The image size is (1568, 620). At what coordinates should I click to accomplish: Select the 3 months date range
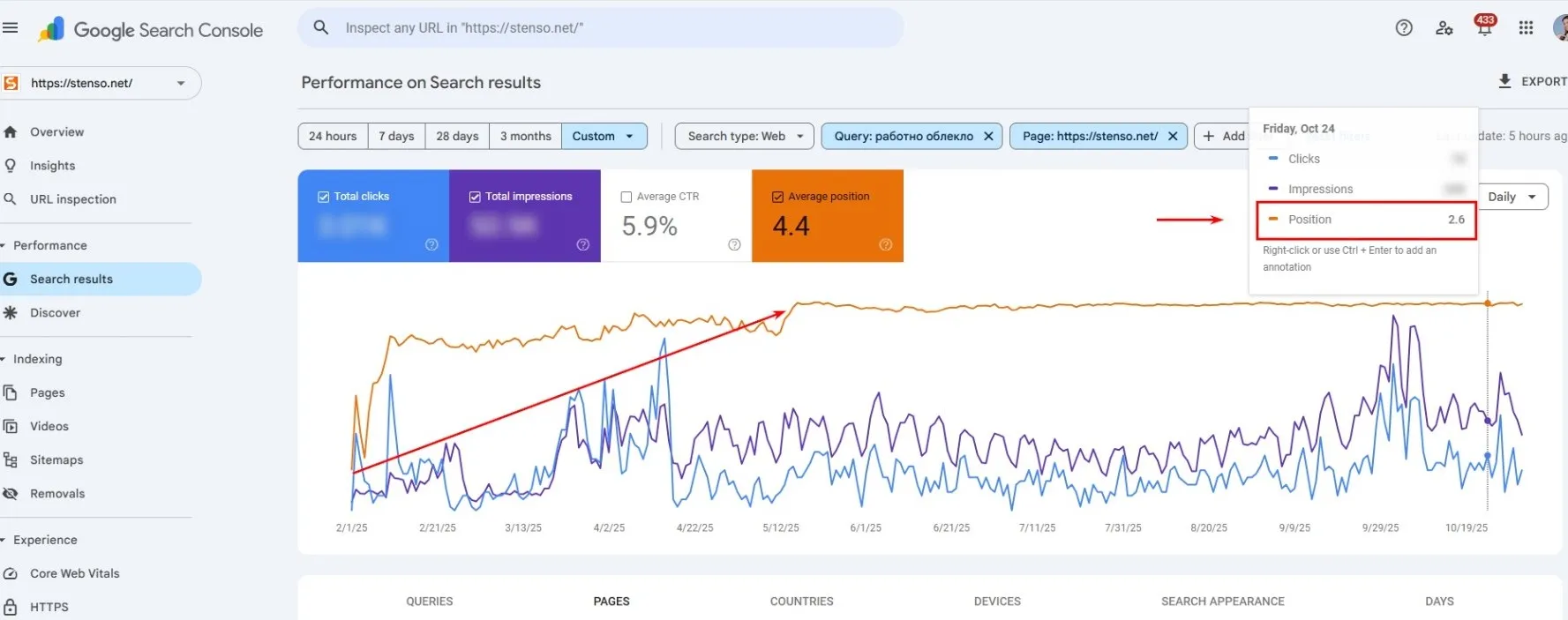click(525, 136)
